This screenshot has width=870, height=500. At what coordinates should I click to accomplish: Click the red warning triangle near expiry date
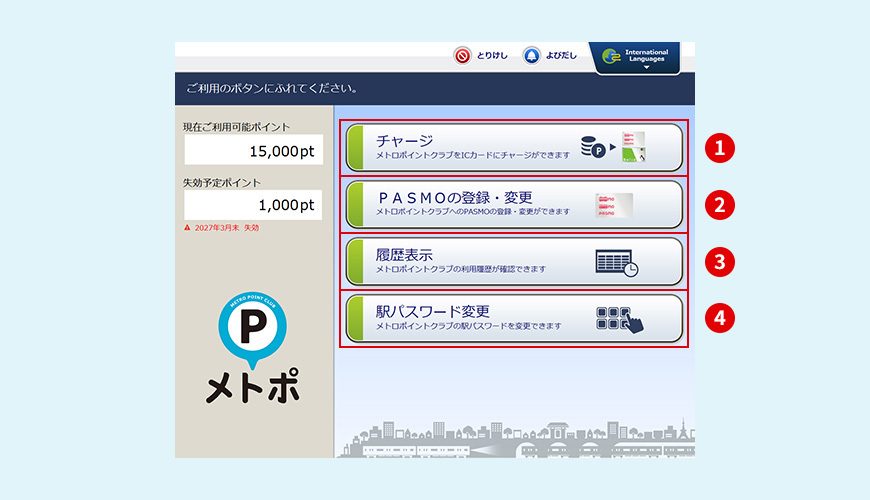pos(187,228)
